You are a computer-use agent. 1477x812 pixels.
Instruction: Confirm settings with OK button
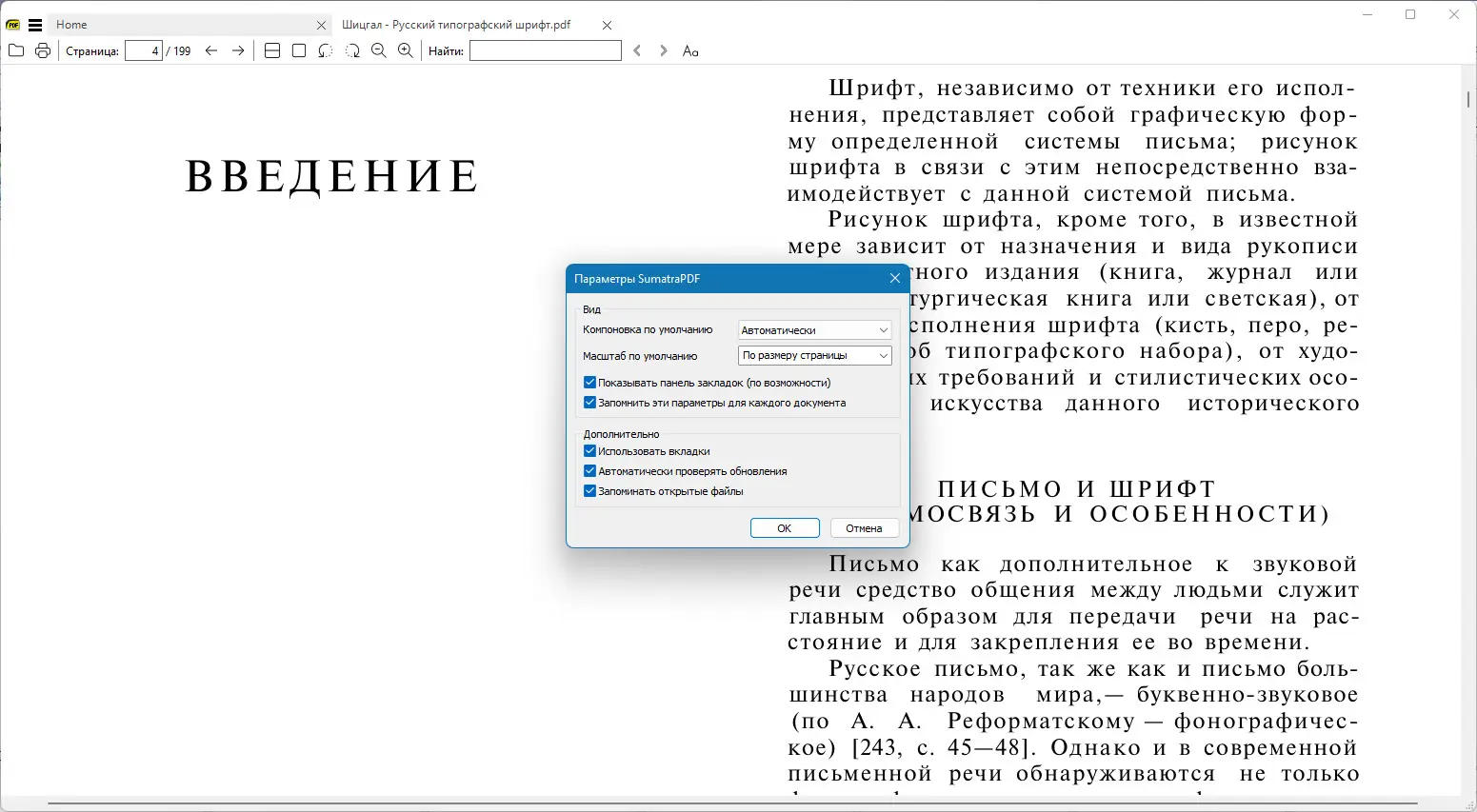point(785,528)
